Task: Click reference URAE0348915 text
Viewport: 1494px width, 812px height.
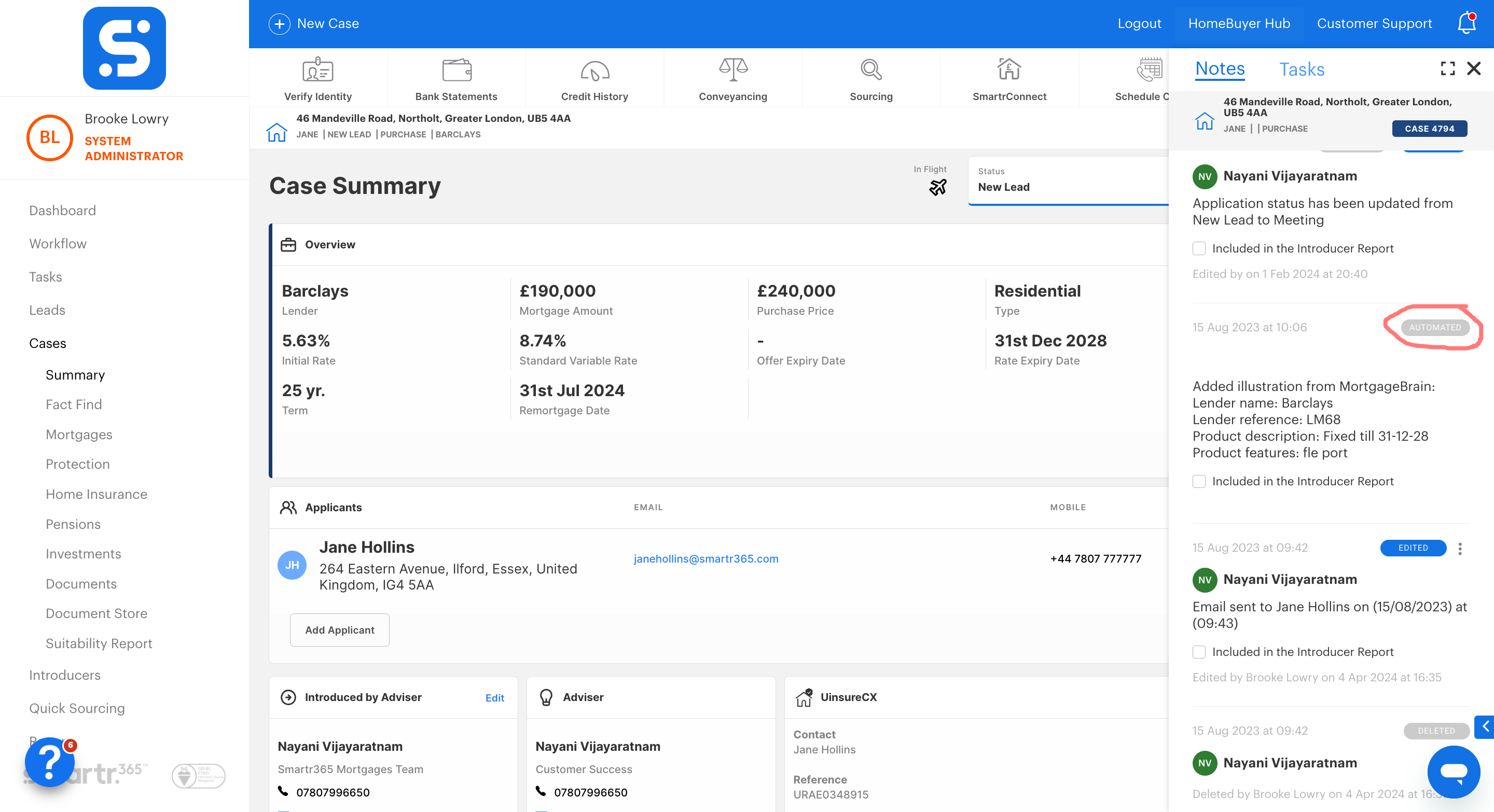Action: click(x=831, y=794)
